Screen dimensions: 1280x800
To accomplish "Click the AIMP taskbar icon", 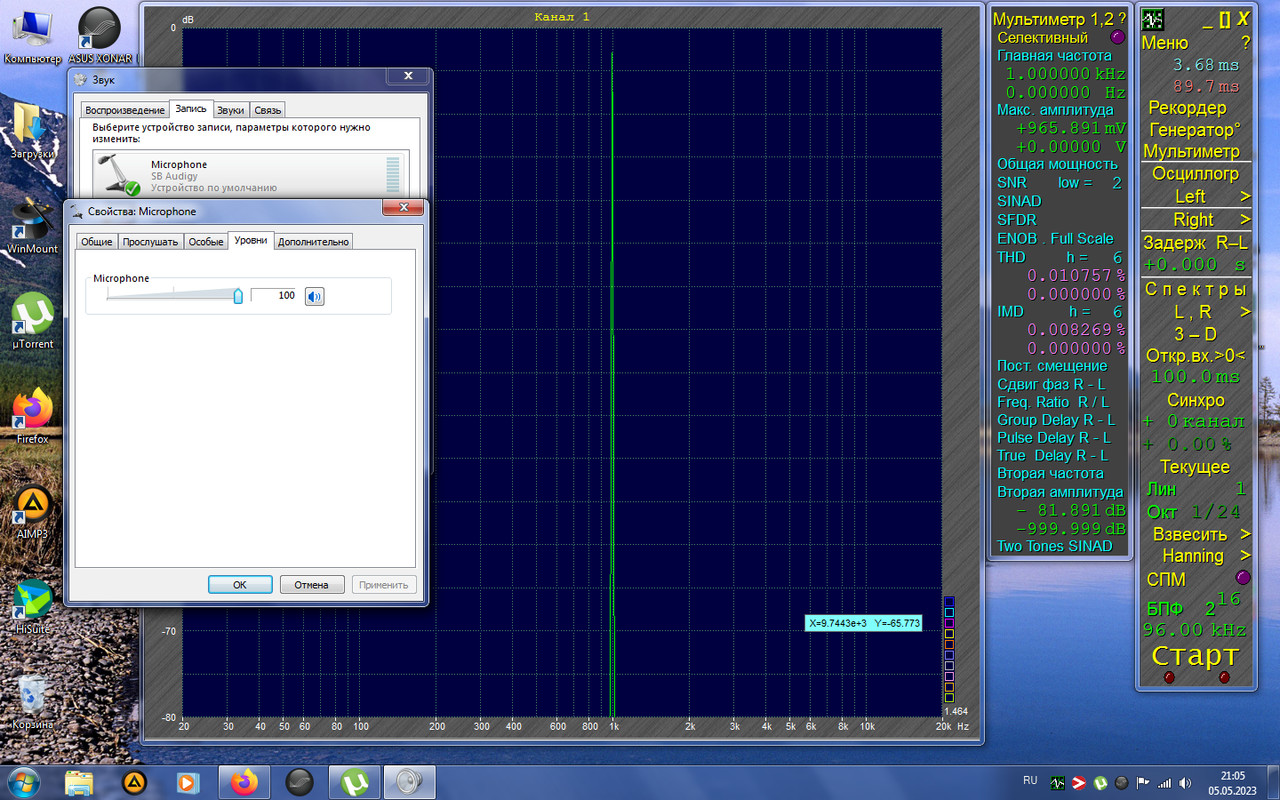I will coord(134,781).
